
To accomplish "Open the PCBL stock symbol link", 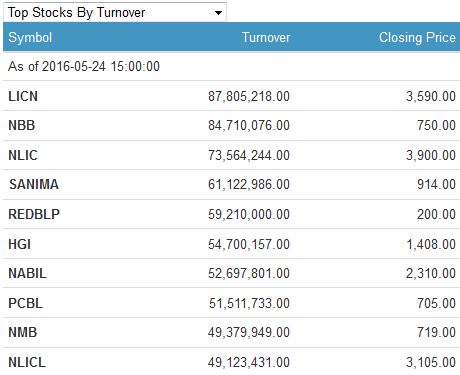I will [26, 303].
